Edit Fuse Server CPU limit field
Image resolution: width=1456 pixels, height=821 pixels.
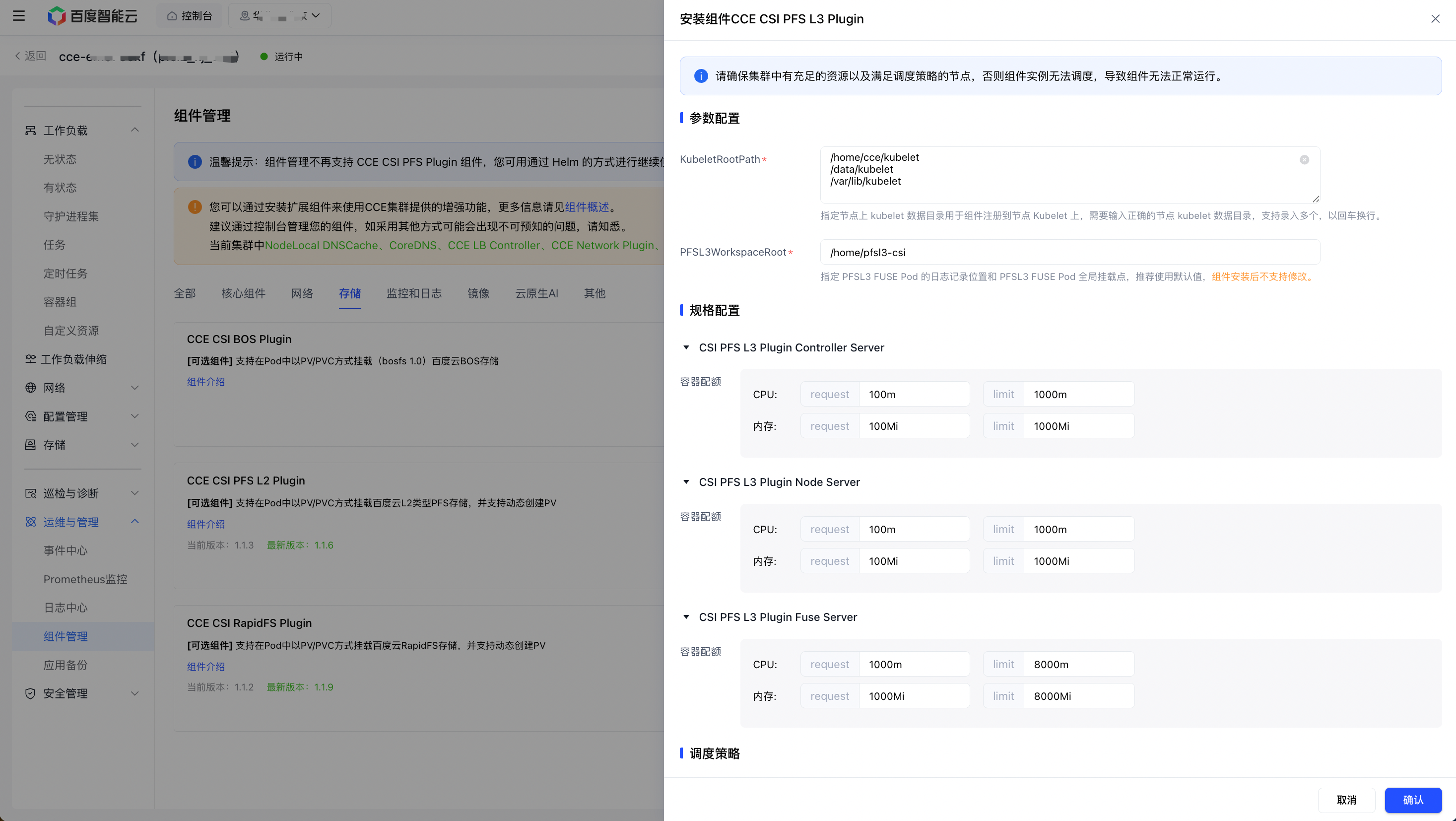(1078, 664)
